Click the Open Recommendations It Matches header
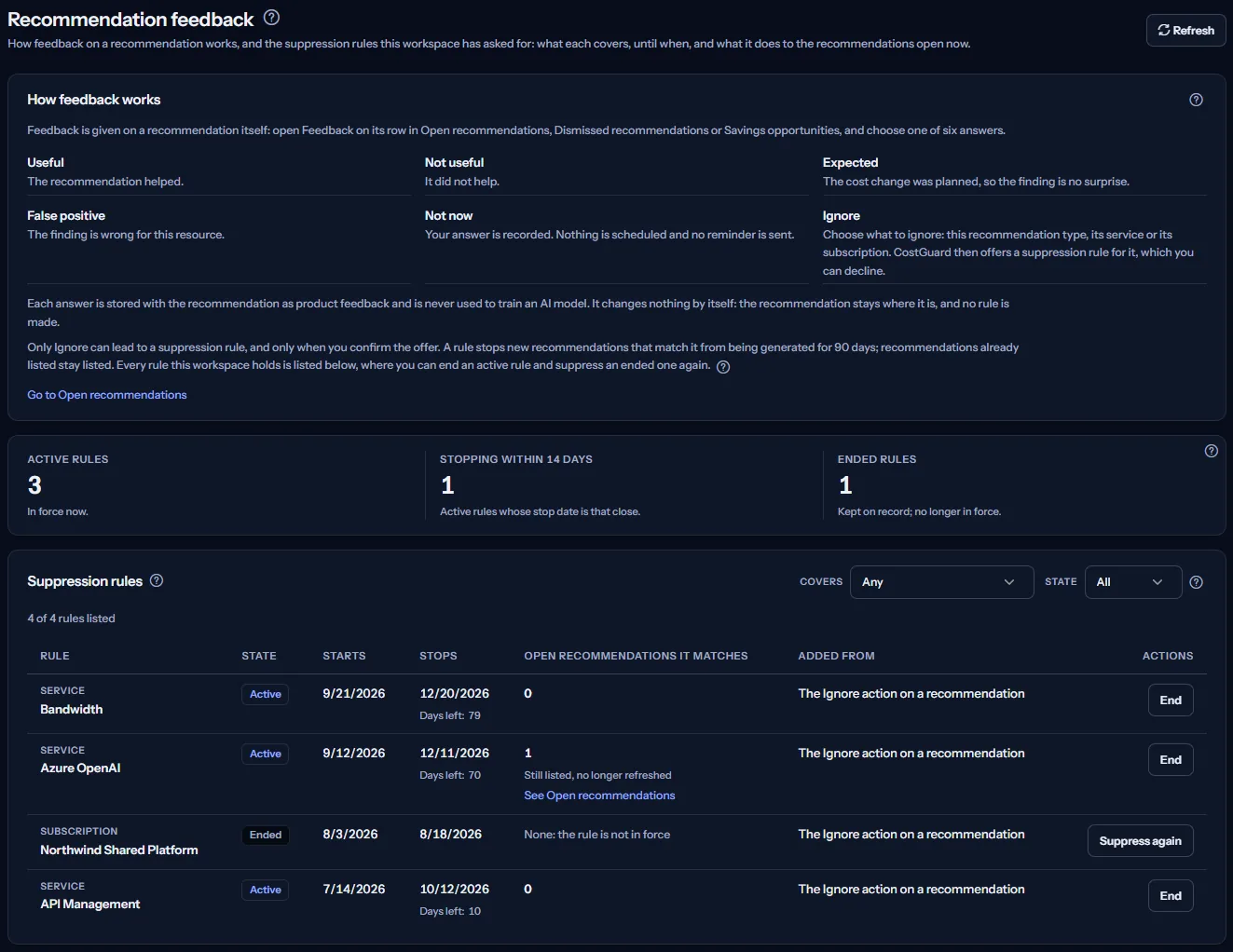This screenshot has height=952, width=1233. [x=636, y=656]
